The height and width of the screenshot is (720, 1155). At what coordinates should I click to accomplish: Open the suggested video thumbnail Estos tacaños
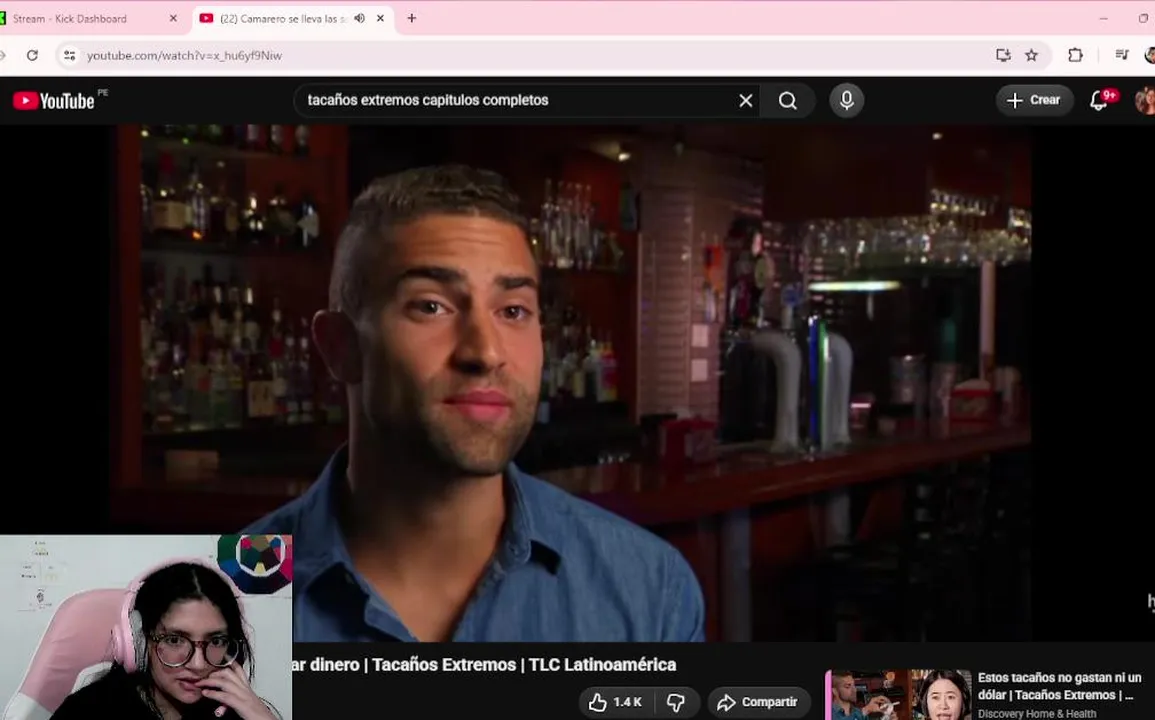click(899, 695)
